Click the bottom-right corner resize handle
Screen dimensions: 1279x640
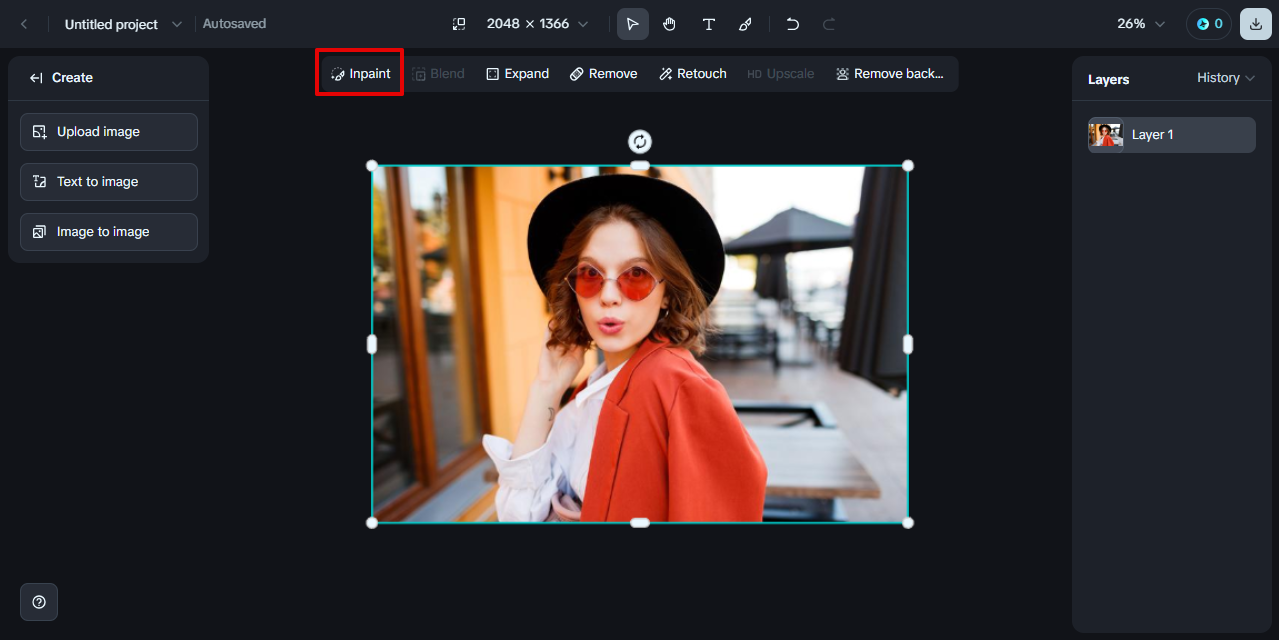click(908, 523)
